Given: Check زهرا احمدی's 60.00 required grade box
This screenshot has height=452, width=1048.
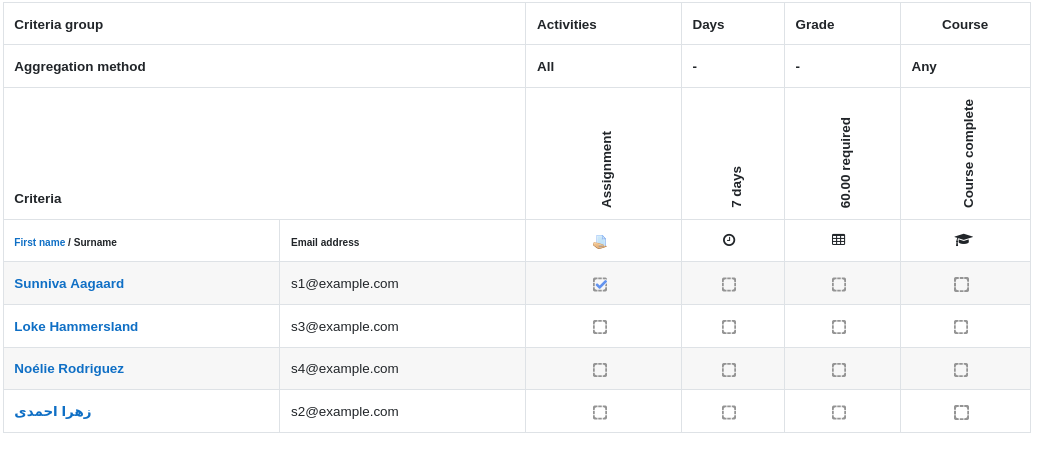Looking at the screenshot, I should [x=838, y=412].
